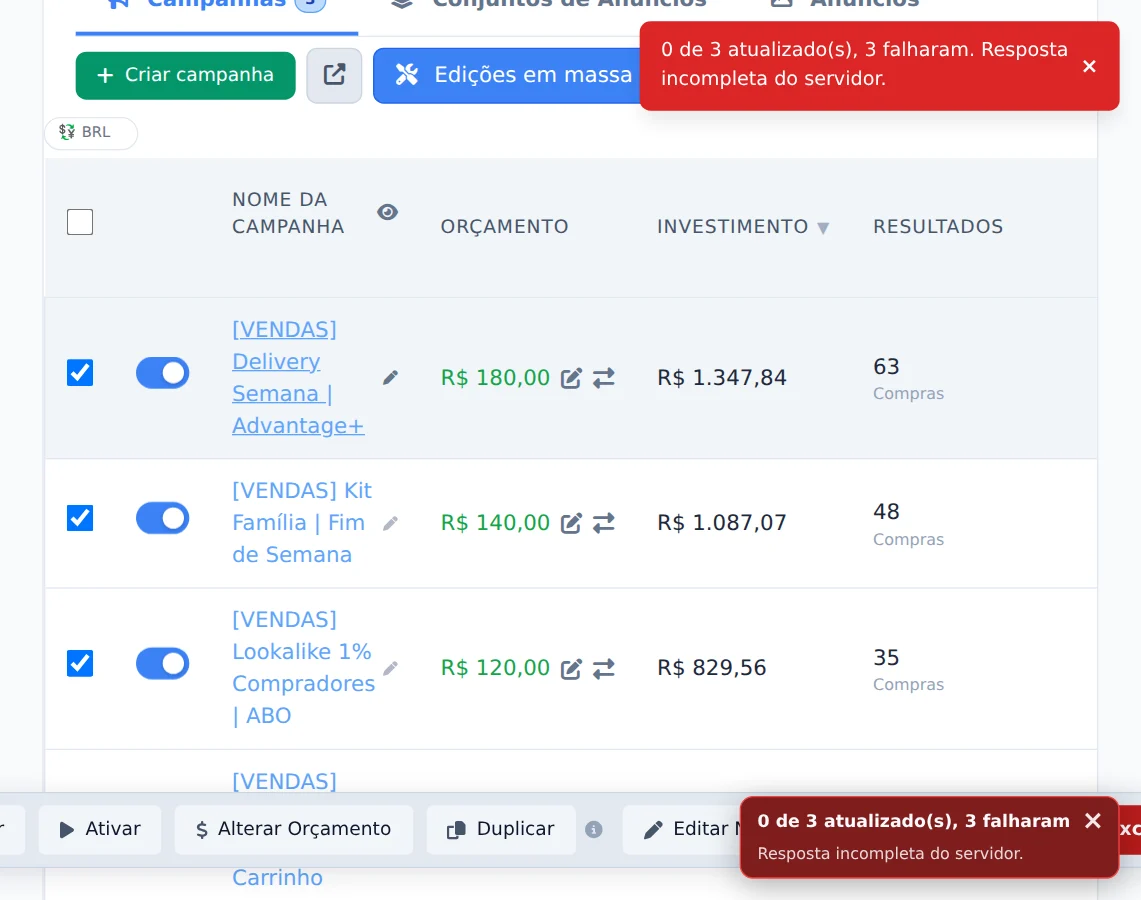Click swap arrows next to R$ 120,00
Image resolution: width=1141 pixels, height=900 pixels.
[603, 668]
